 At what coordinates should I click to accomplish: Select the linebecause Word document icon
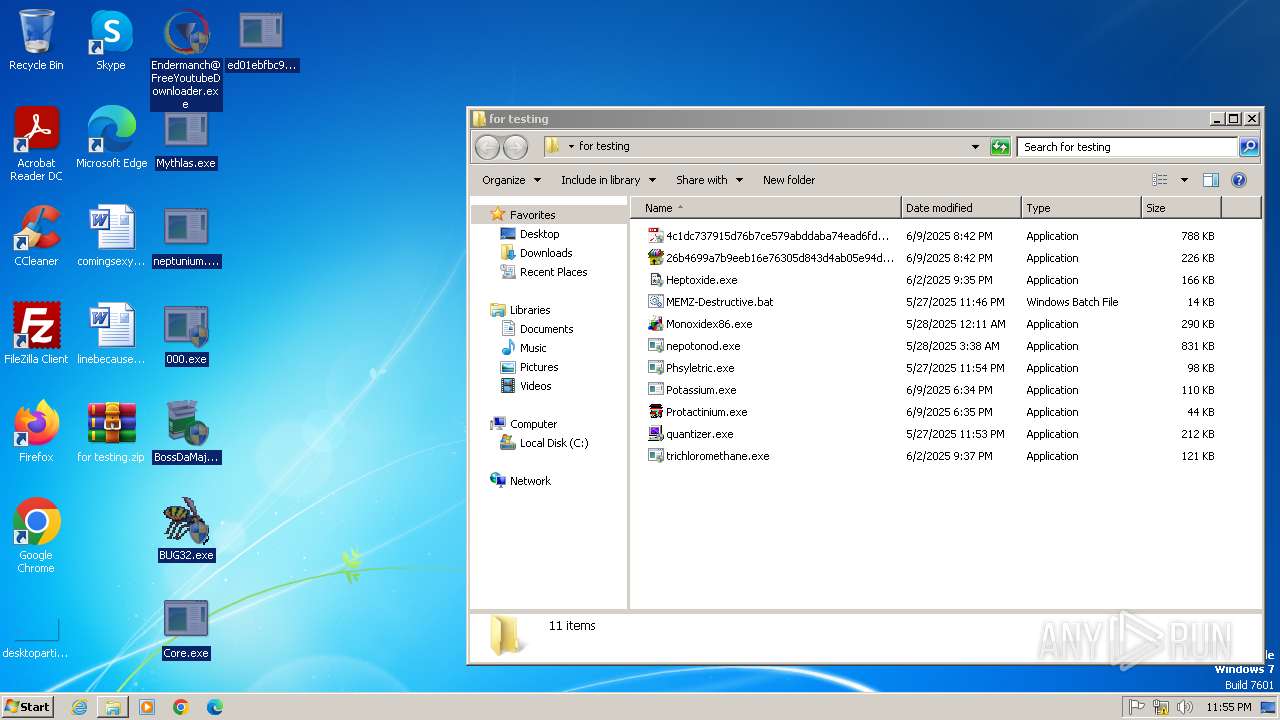(x=111, y=334)
